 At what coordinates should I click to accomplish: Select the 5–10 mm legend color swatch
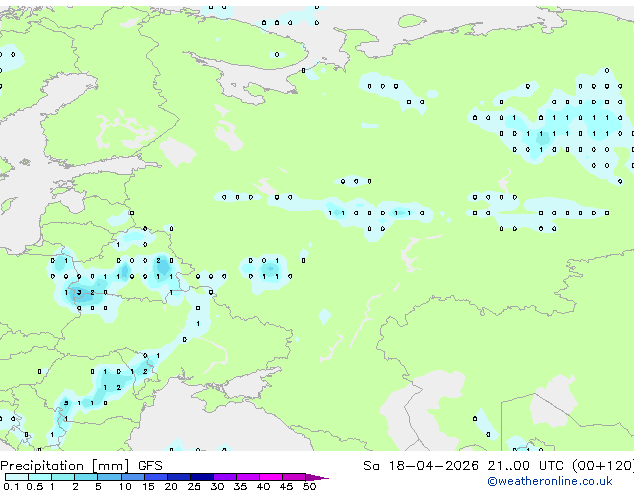coord(110,477)
